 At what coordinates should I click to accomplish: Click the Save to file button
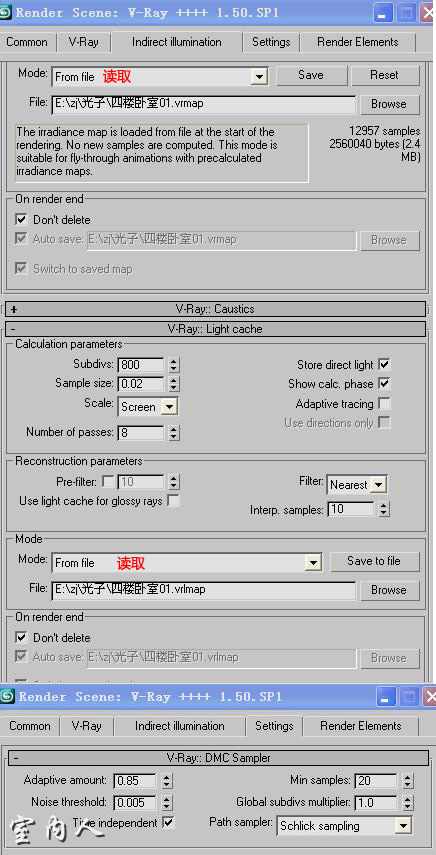(374, 561)
